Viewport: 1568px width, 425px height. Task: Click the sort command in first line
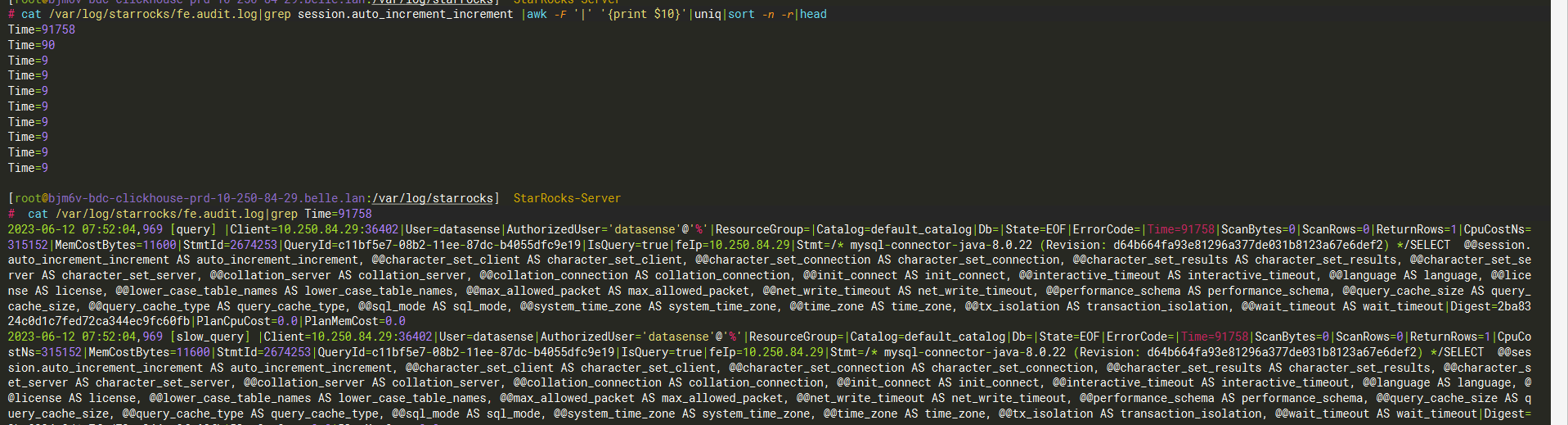tap(741, 14)
